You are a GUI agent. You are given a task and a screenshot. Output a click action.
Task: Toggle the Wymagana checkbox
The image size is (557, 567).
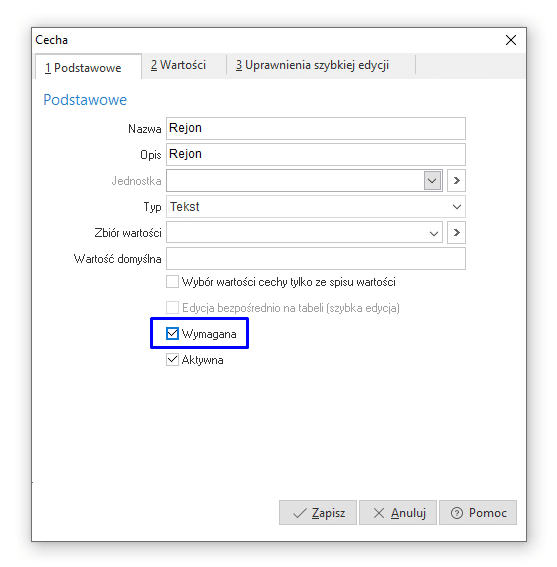tap(172, 333)
